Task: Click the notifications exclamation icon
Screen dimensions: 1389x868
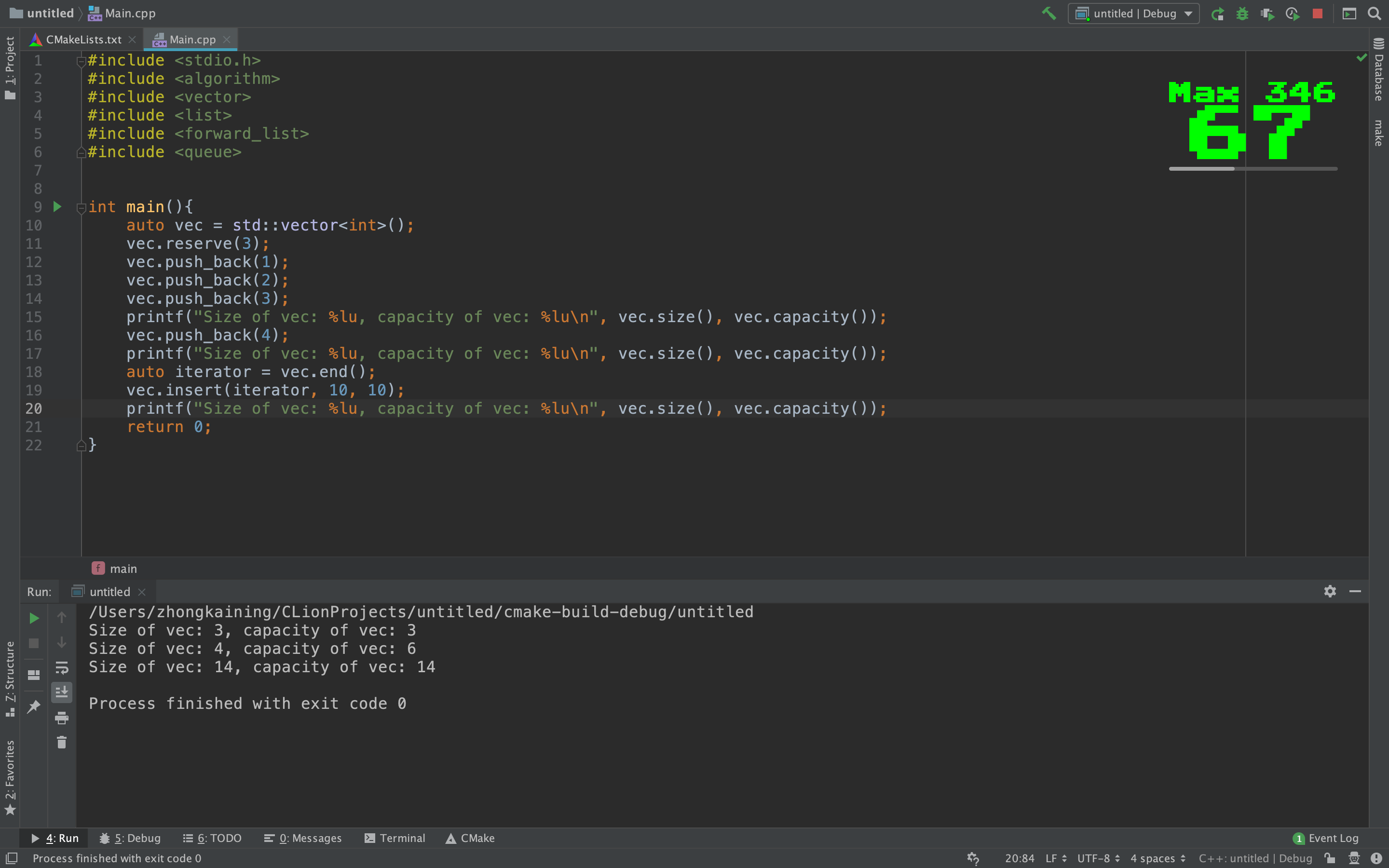Action: click(x=1376, y=858)
